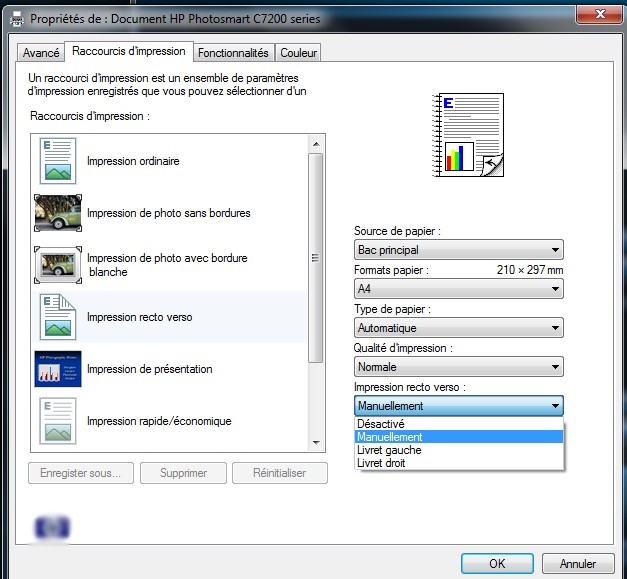Viewport: 627px width, 579px height.
Task: Close the properties dialog window
Action: pos(599,15)
